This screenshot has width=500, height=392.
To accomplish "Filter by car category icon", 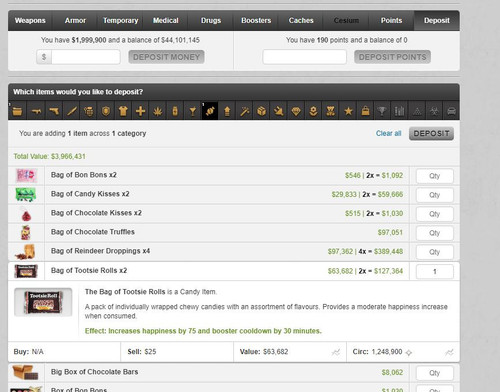I will point(451,111).
